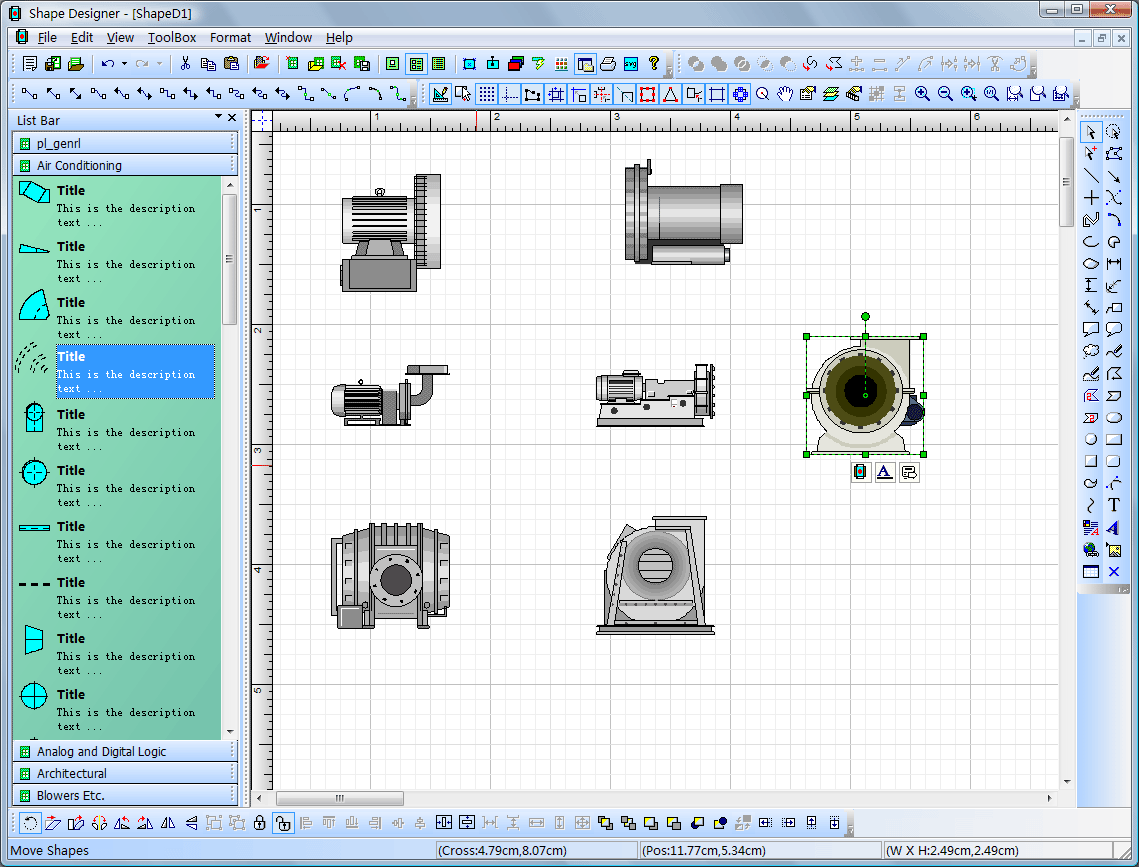Select the Text tool in drawing palette
1139x867 pixels.
[x=1113, y=505]
